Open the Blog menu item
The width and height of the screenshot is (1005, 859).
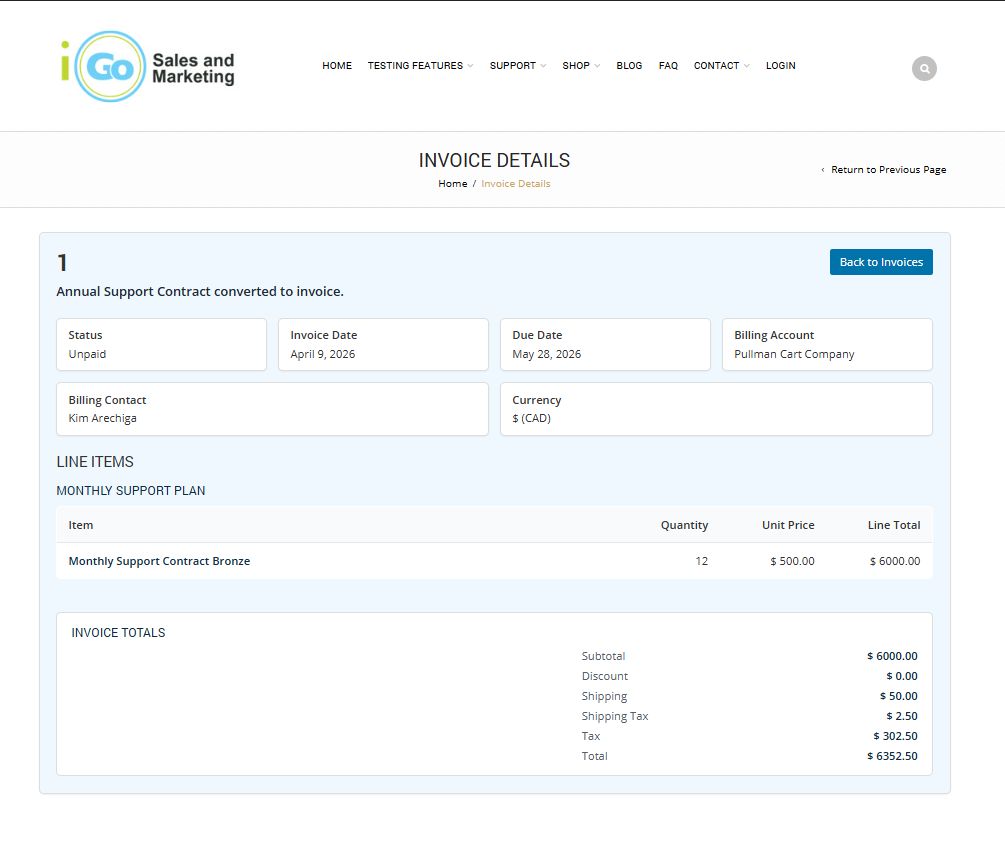tap(629, 66)
